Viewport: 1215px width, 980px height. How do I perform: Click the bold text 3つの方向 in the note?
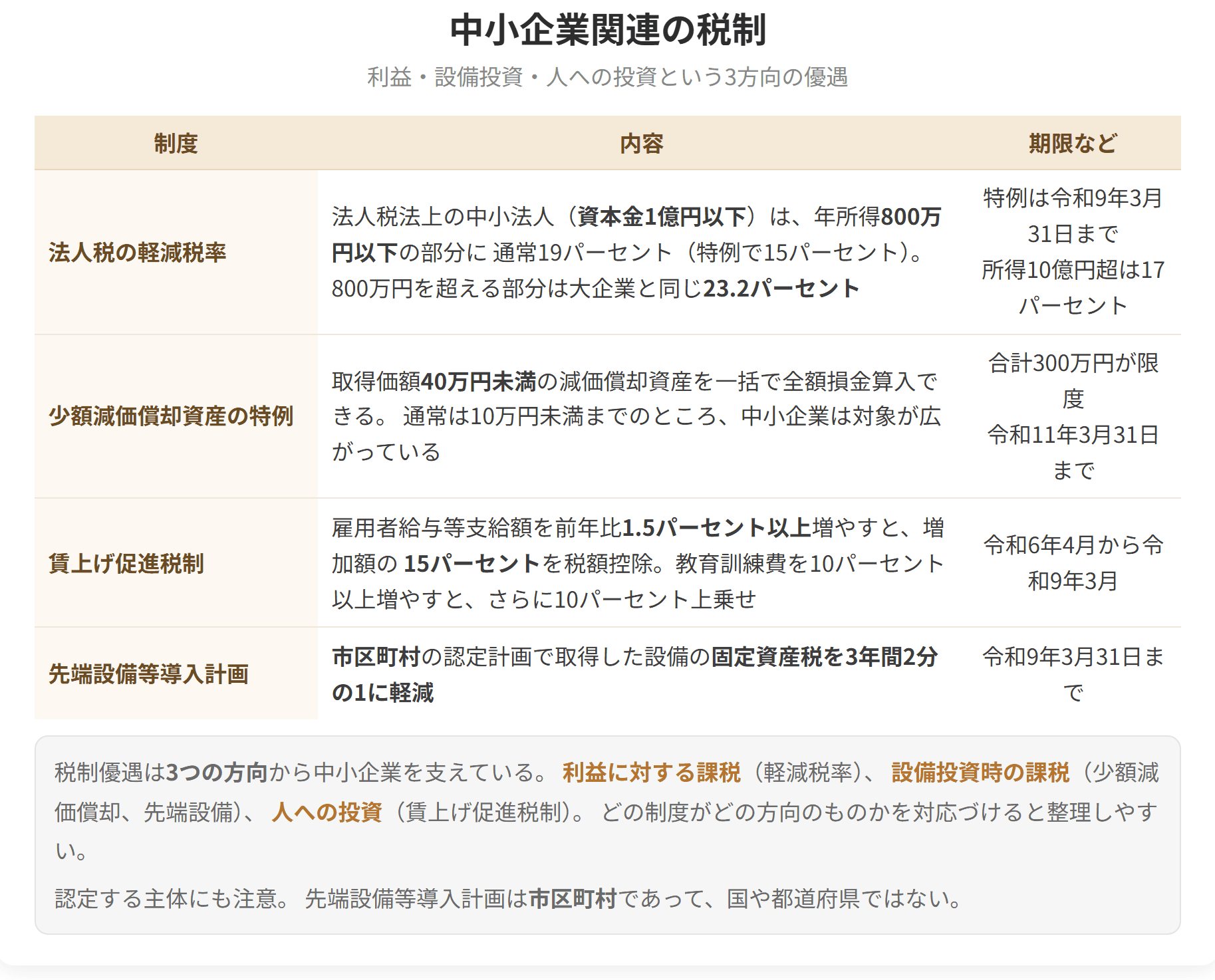click(x=217, y=773)
